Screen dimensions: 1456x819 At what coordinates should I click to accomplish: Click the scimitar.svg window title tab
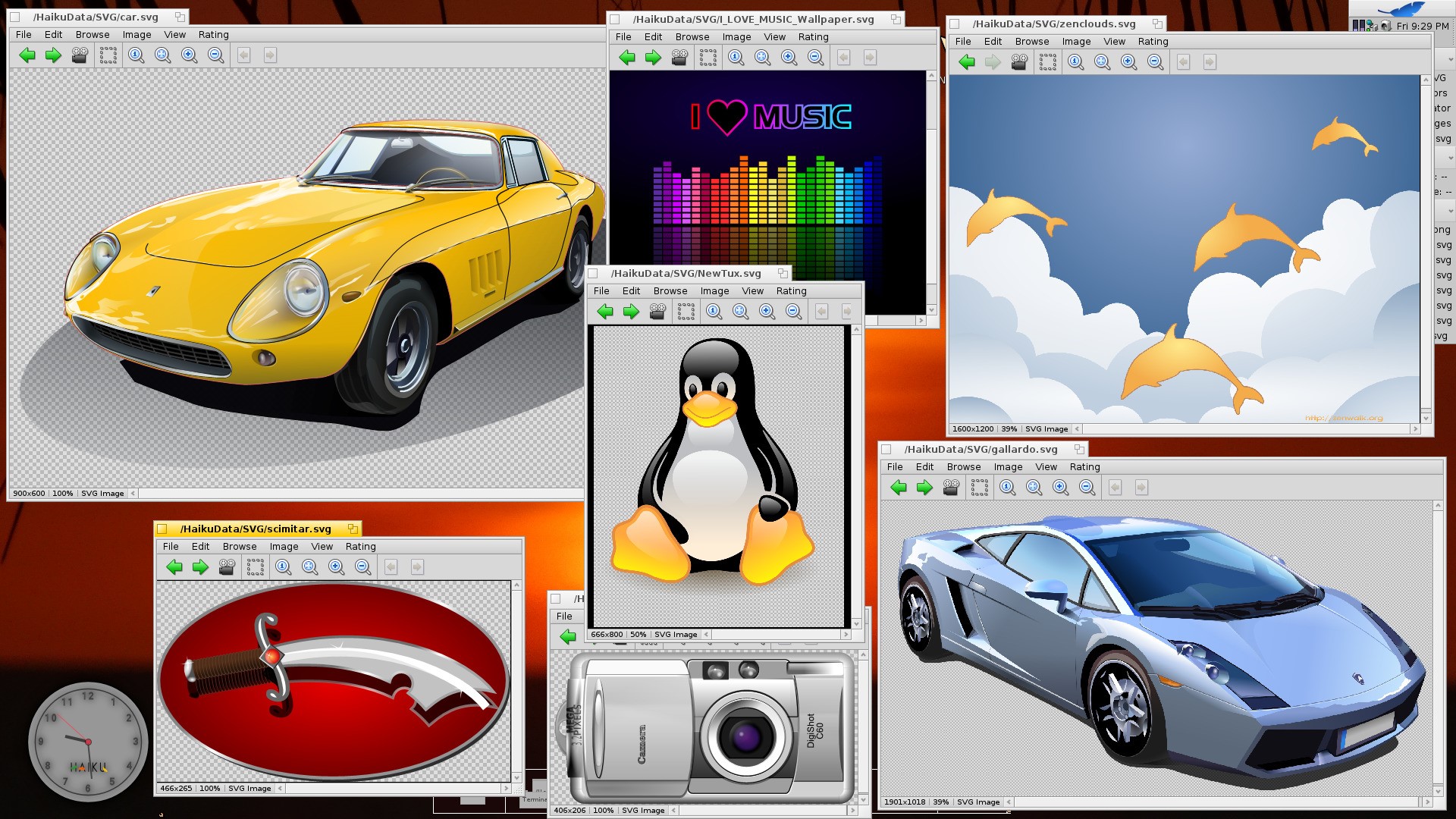(x=256, y=529)
